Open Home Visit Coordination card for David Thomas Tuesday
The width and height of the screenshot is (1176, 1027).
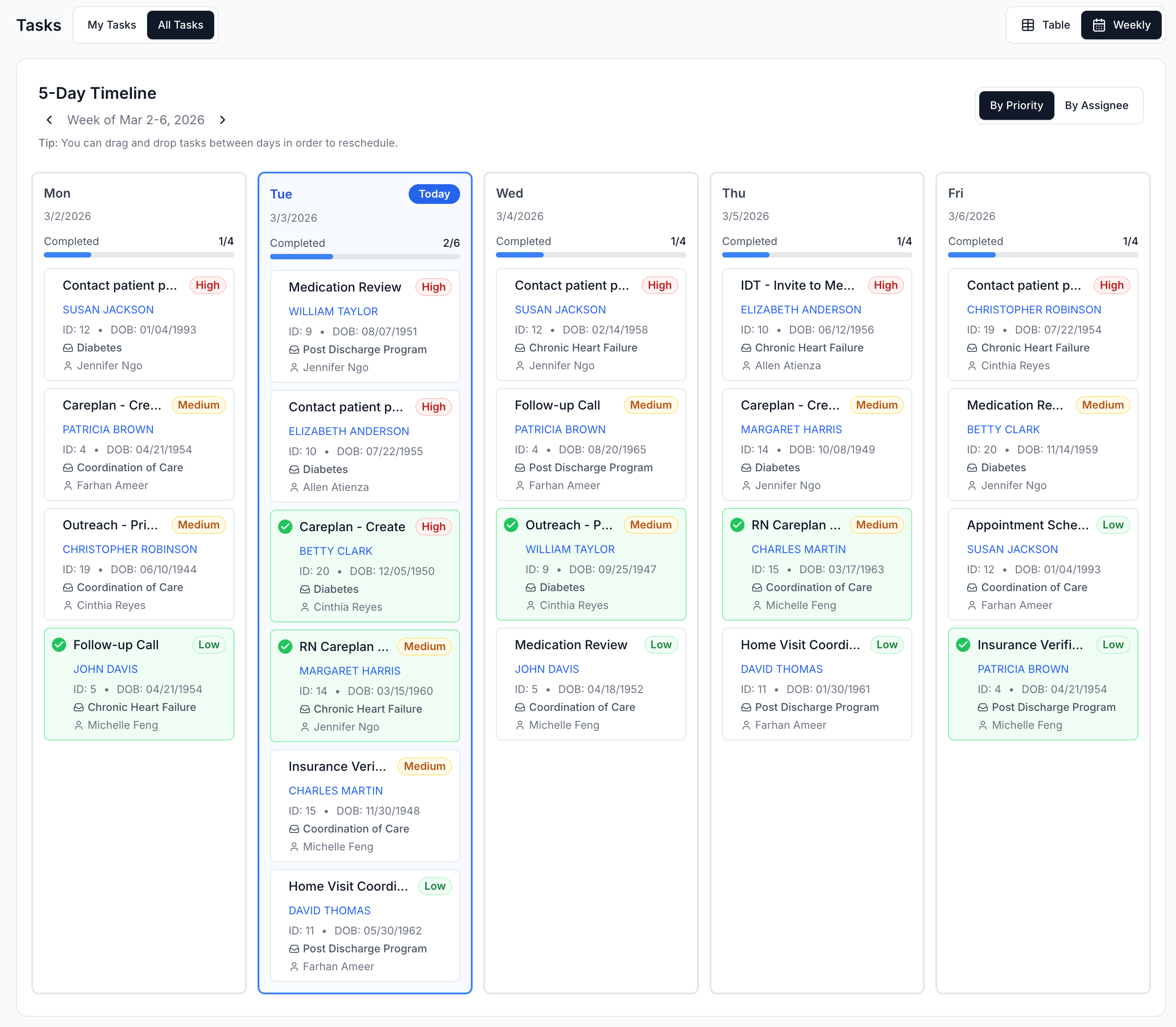(x=348, y=886)
